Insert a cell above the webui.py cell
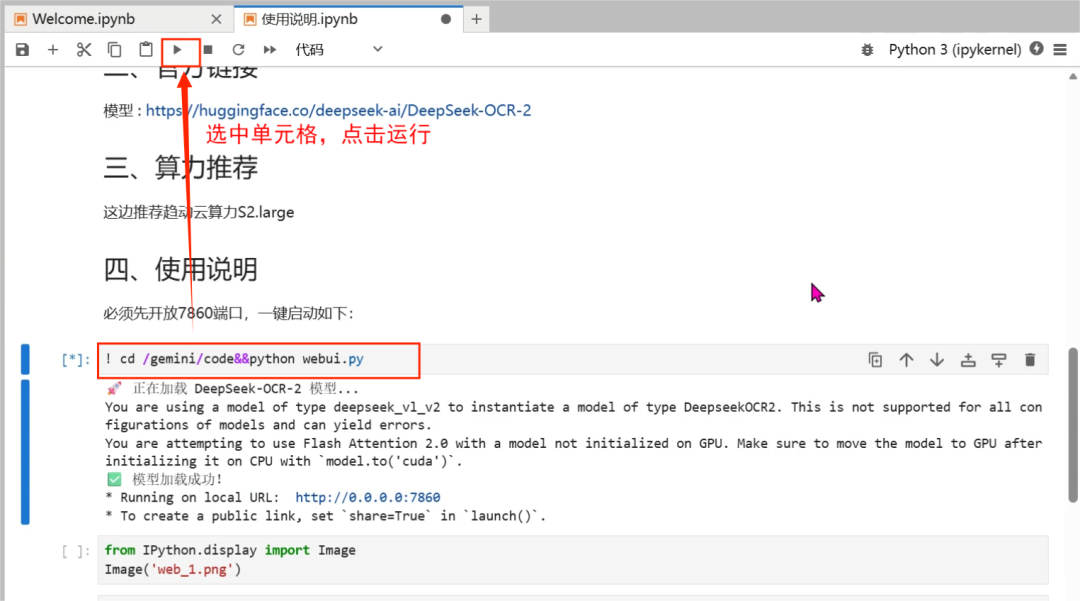The image size is (1080, 601). (x=968, y=359)
